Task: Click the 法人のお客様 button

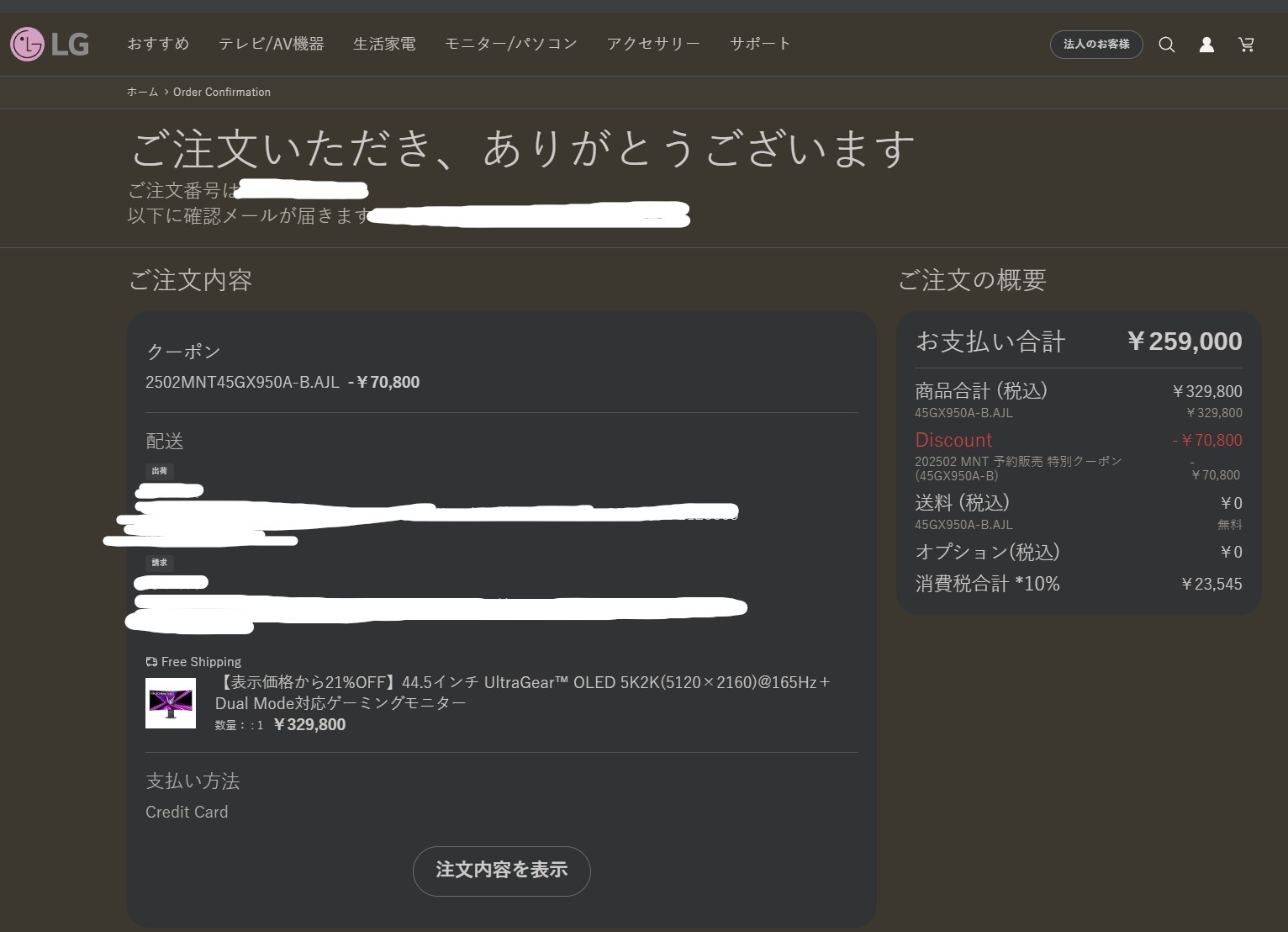Action: [1096, 45]
